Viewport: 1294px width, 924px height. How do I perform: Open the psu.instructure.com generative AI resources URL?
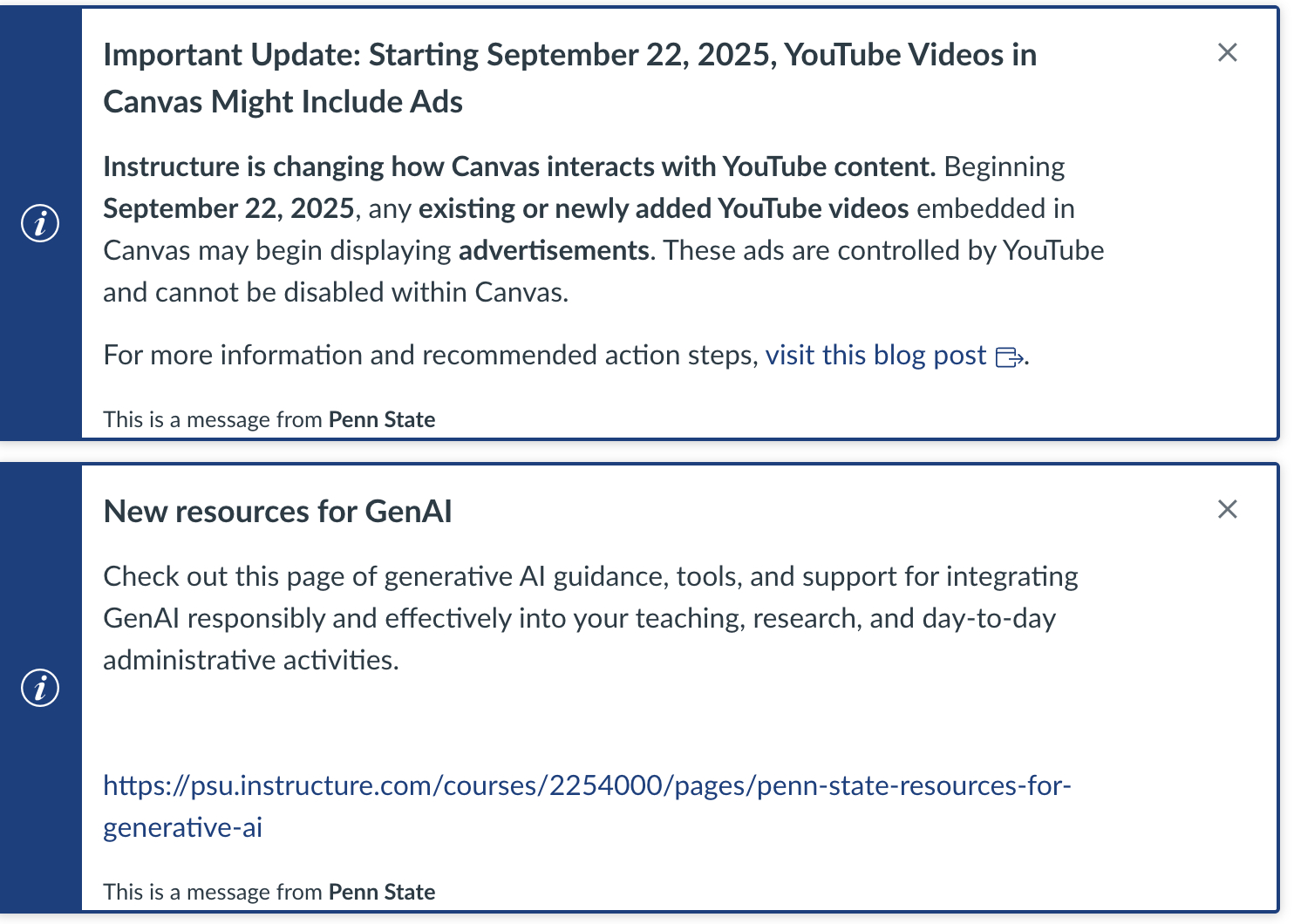586,786
